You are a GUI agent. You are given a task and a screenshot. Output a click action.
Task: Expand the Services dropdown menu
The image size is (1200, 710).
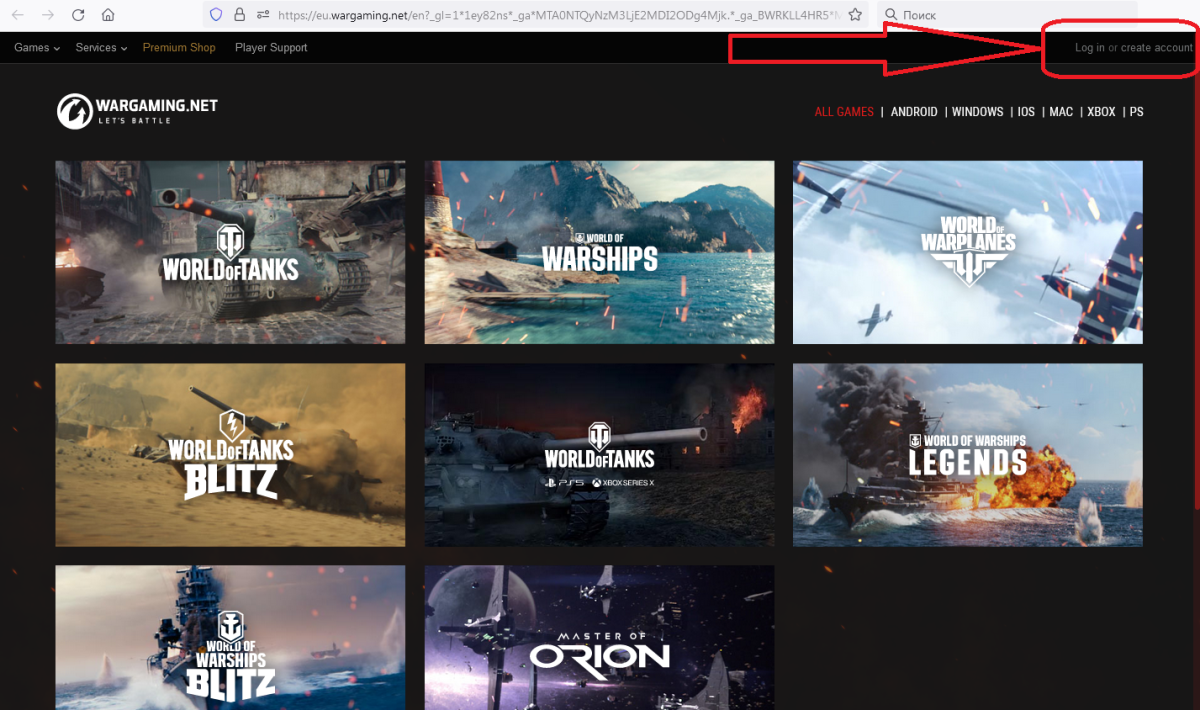[x=101, y=47]
